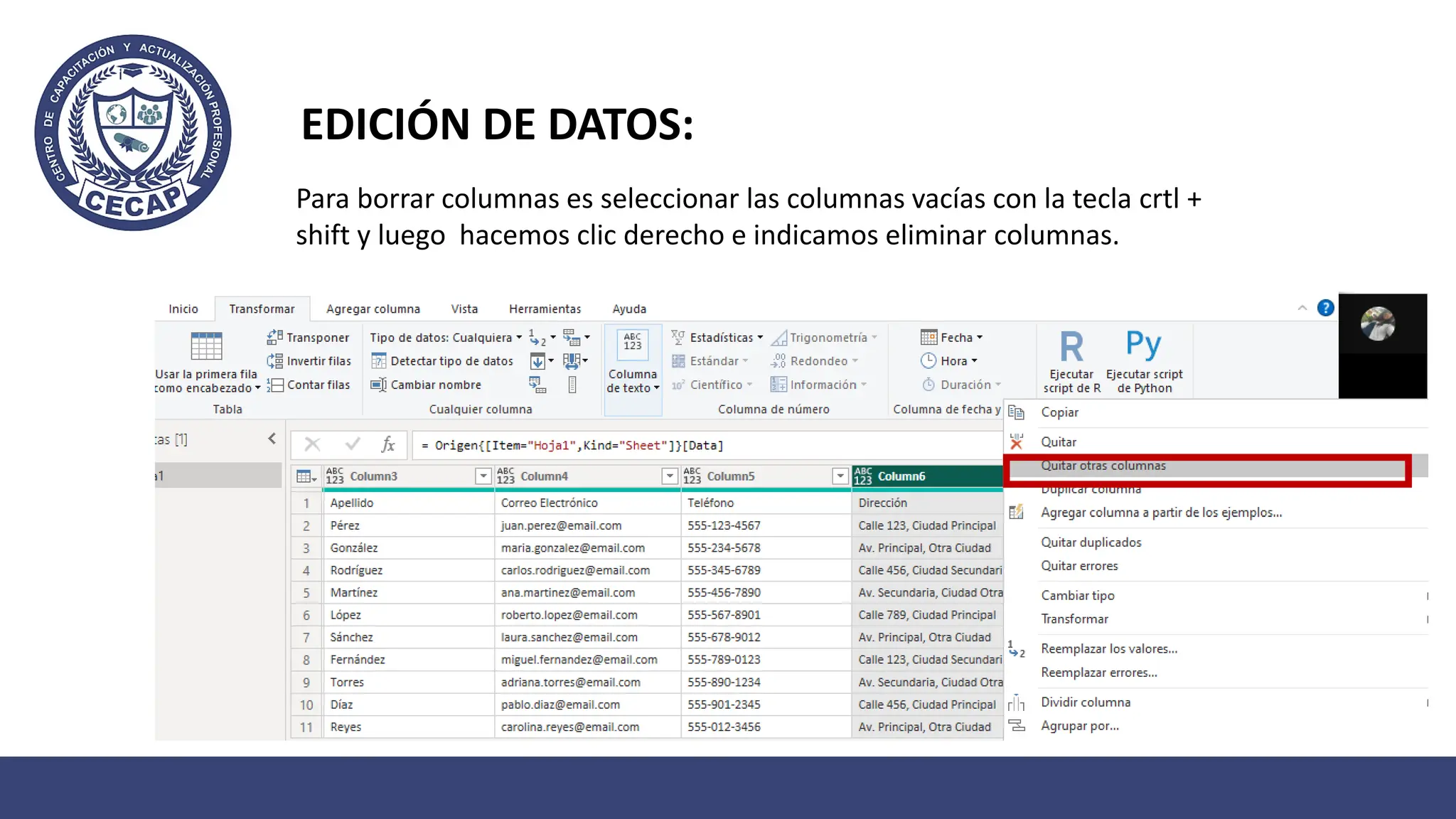Click the formula bar input field
Screen dimensions: 1456x819
pos(707,446)
